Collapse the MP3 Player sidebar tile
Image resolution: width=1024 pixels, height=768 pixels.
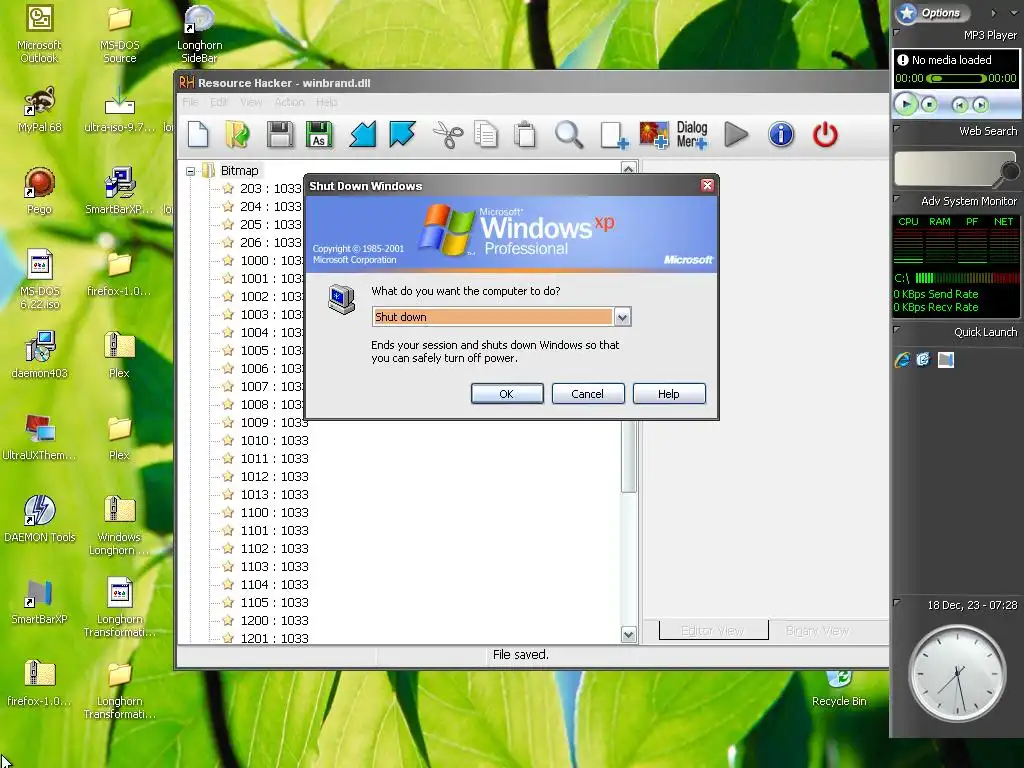(897, 32)
